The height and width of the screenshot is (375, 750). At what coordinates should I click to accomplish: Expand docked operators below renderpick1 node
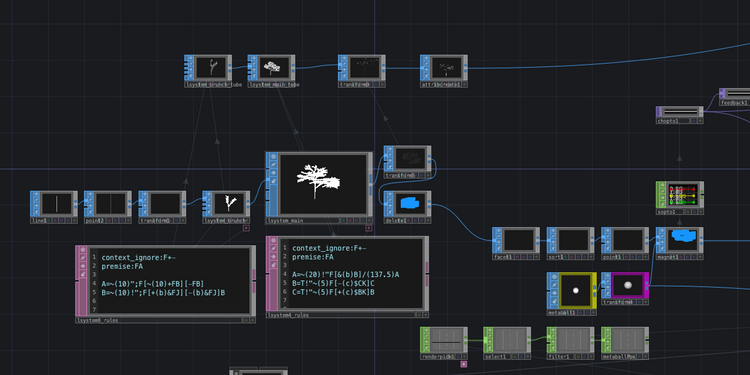(x=463, y=364)
